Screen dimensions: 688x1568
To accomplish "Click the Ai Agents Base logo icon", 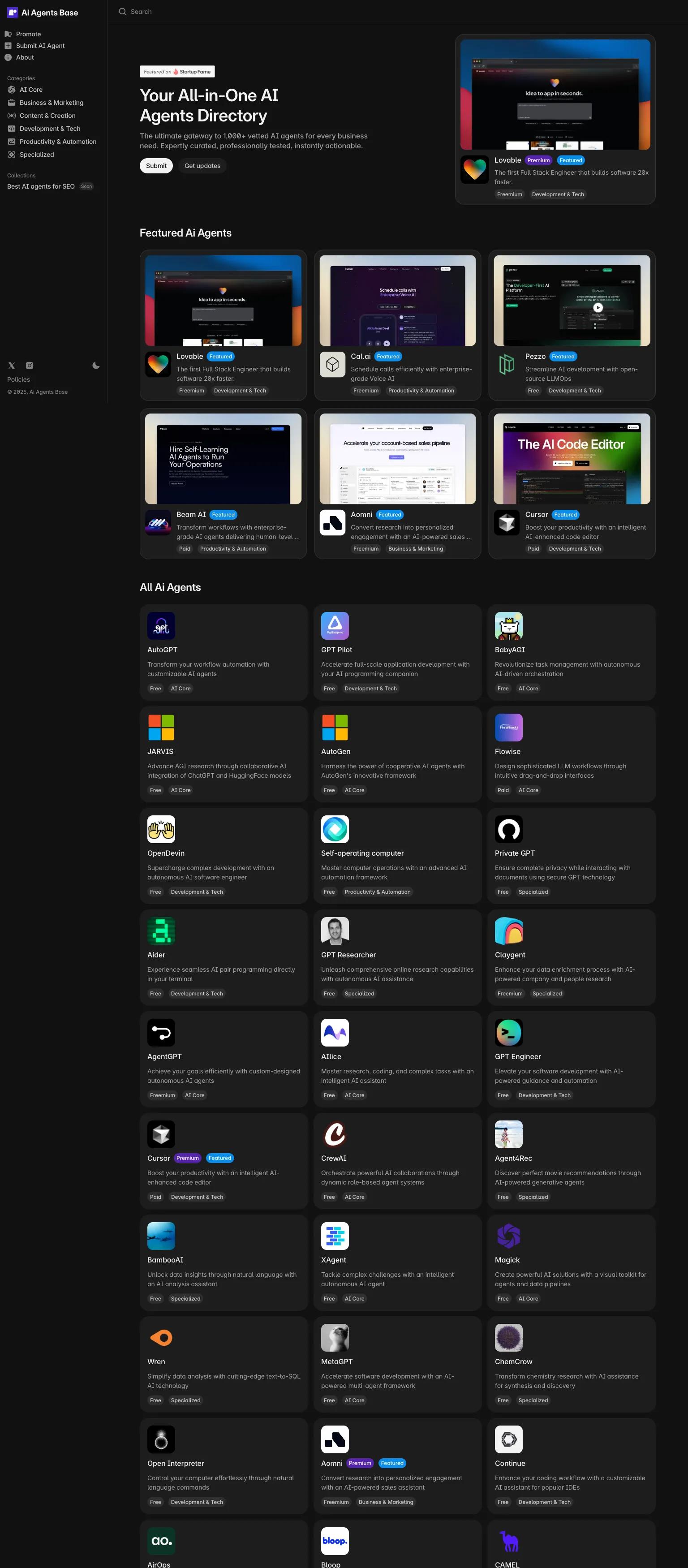I will pos(12,12).
